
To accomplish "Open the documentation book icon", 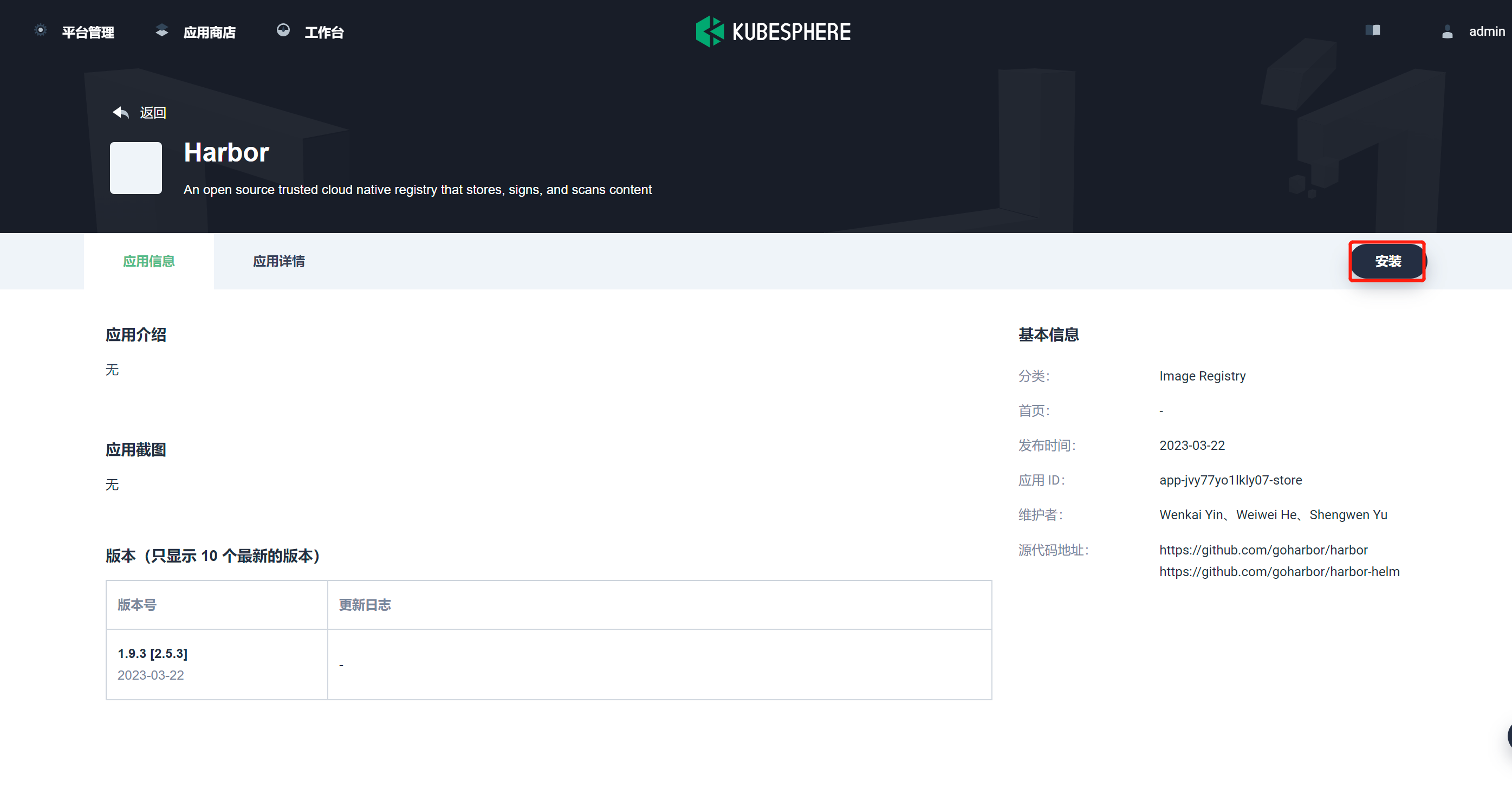I will pyautogui.click(x=1372, y=30).
